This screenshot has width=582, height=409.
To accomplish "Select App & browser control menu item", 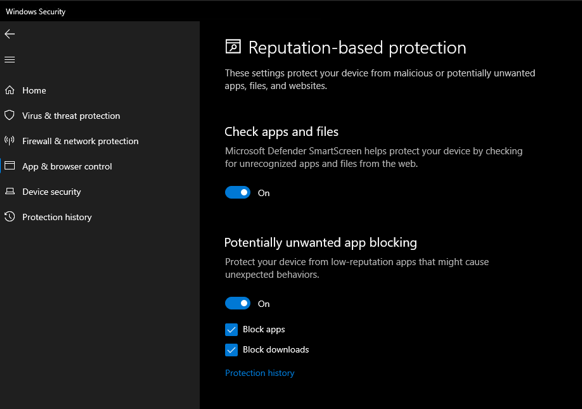I will click(x=67, y=167).
